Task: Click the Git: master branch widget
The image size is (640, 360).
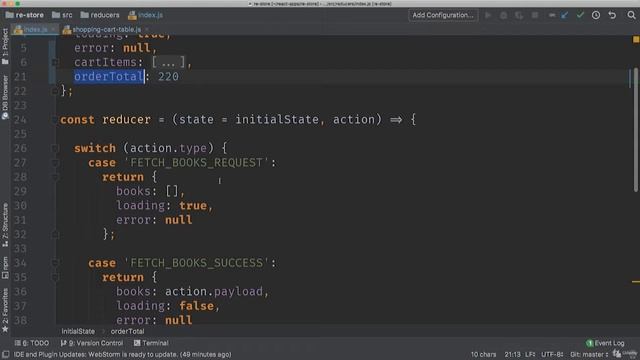Action: tap(589, 355)
